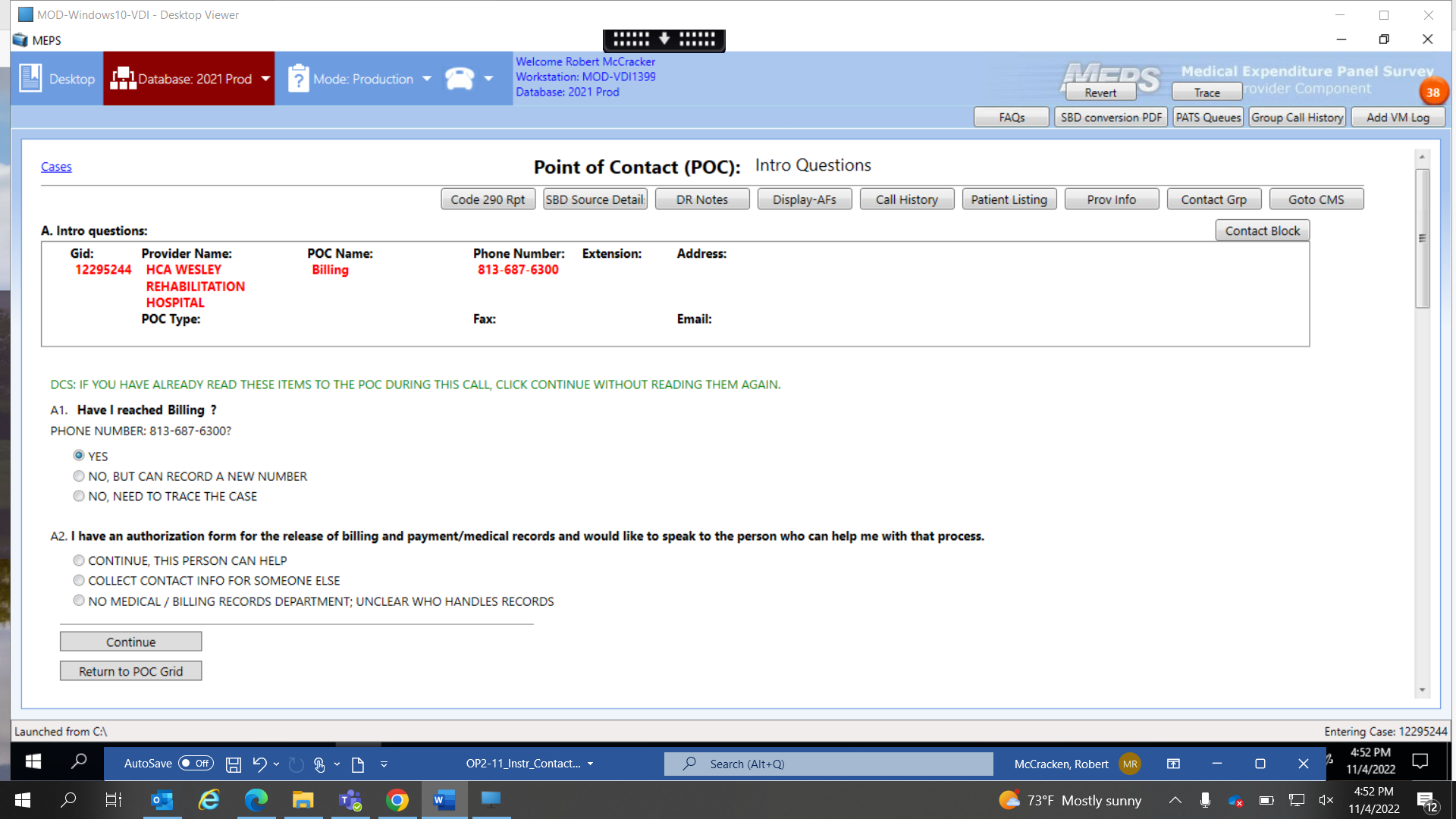Screen dimensions: 1456x819
Task: Open the Call History tab button
Action: click(906, 199)
